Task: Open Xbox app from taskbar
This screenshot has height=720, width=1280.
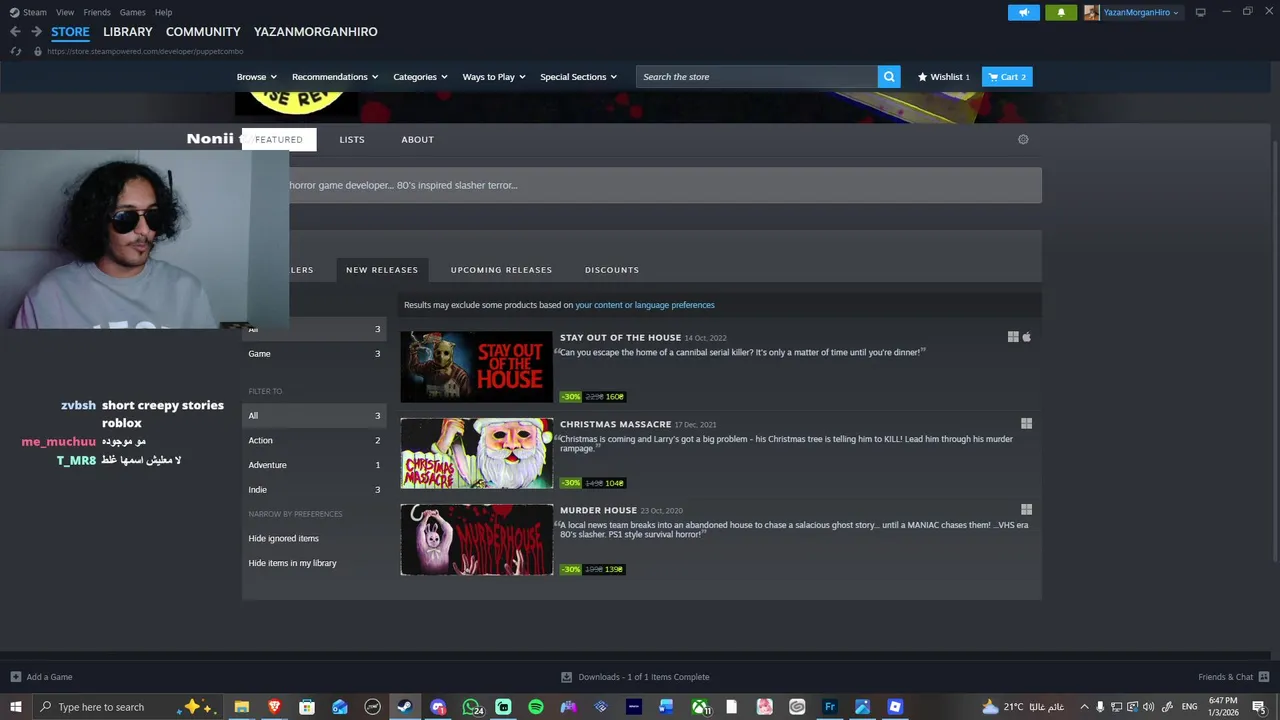Action: coord(700,707)
